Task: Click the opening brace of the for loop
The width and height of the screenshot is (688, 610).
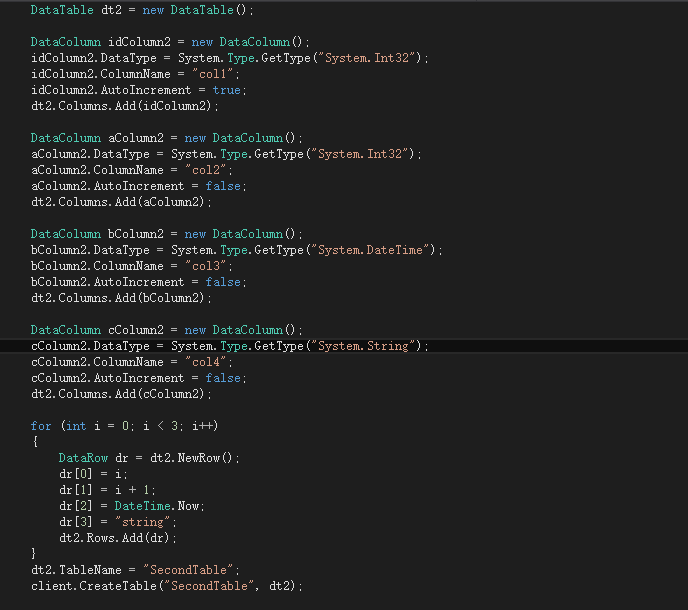Action: click(35, 442)
